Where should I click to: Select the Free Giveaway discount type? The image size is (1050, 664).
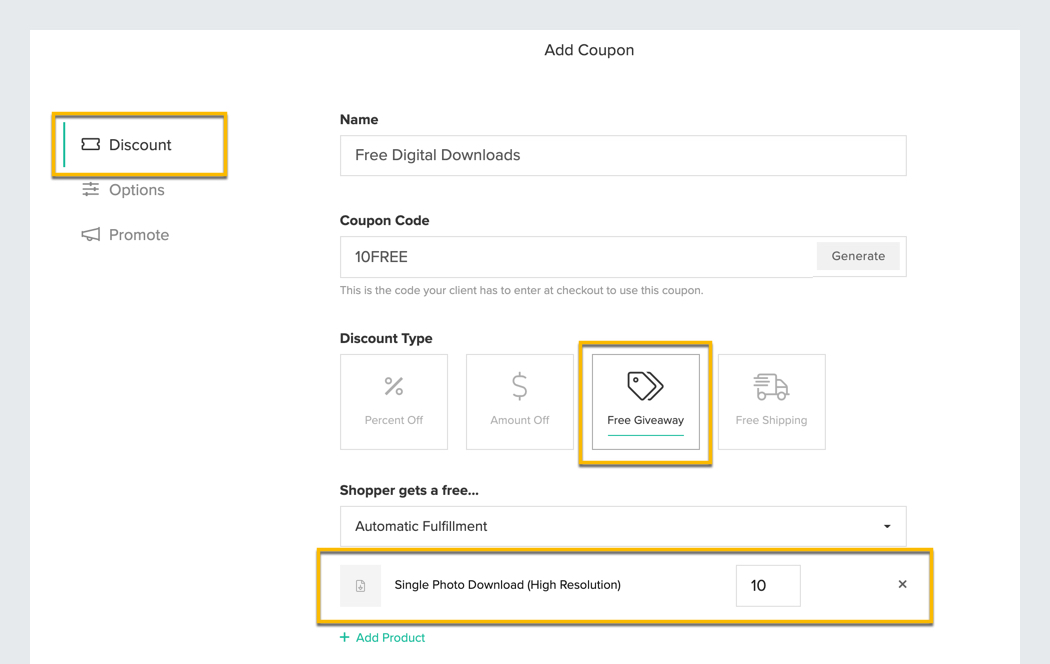pyautogui.click(x=646, y=402)
